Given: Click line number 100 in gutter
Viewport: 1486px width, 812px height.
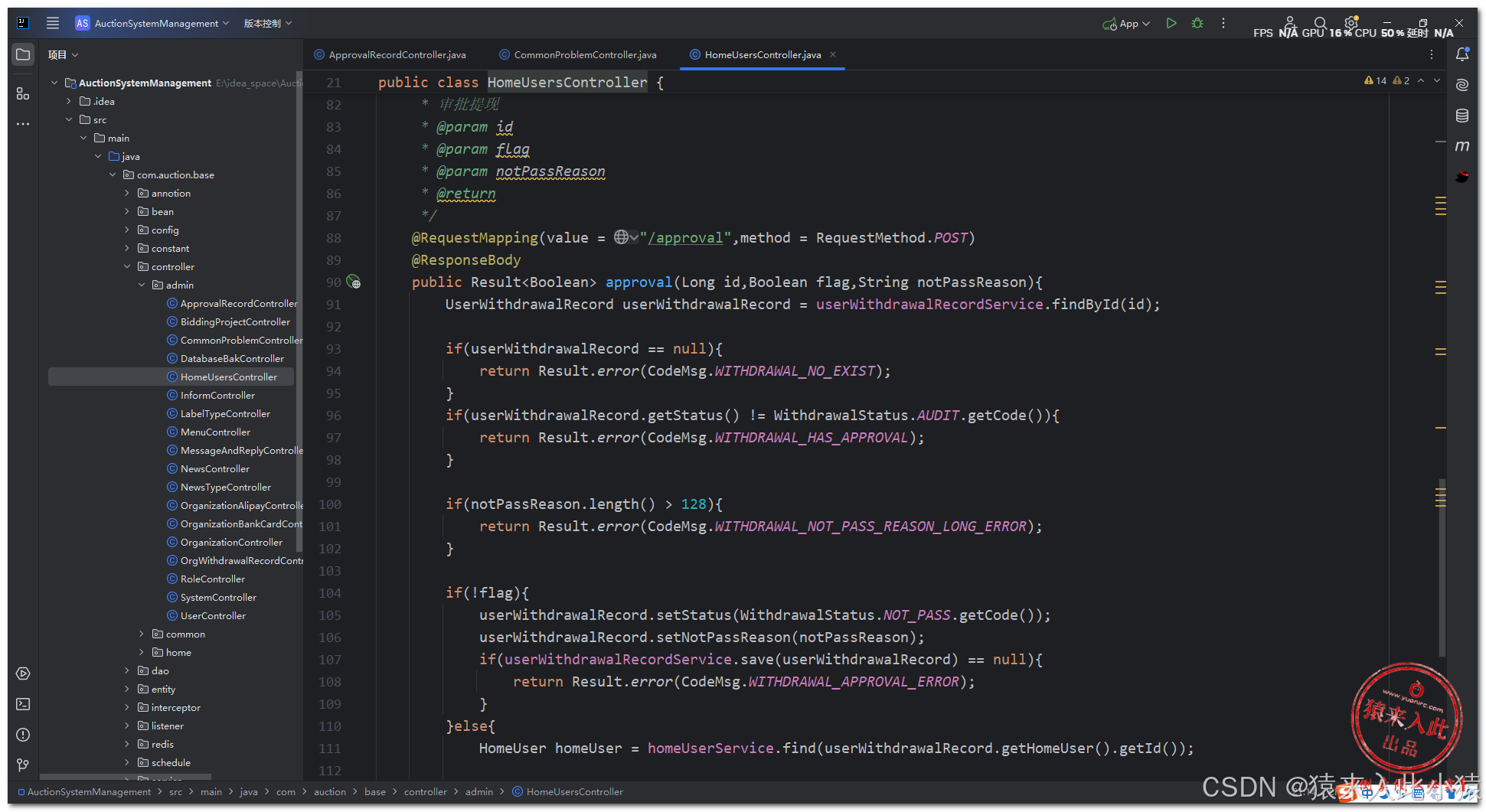Looking at the screenshot, I should [330, 504].
